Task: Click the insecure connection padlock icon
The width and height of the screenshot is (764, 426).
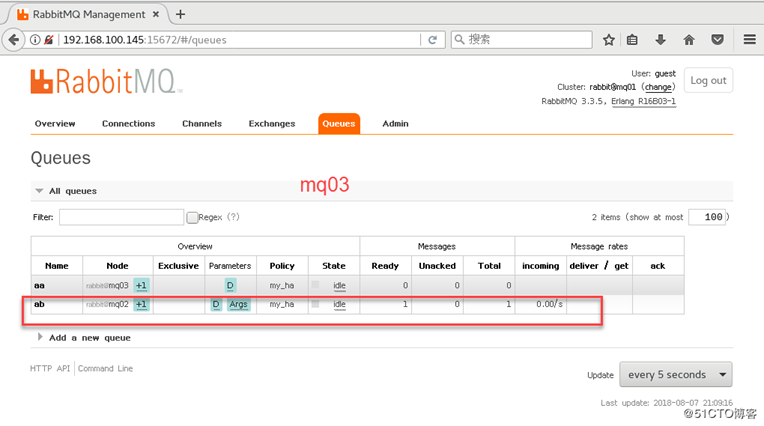Action: click(x=49, y=39)
